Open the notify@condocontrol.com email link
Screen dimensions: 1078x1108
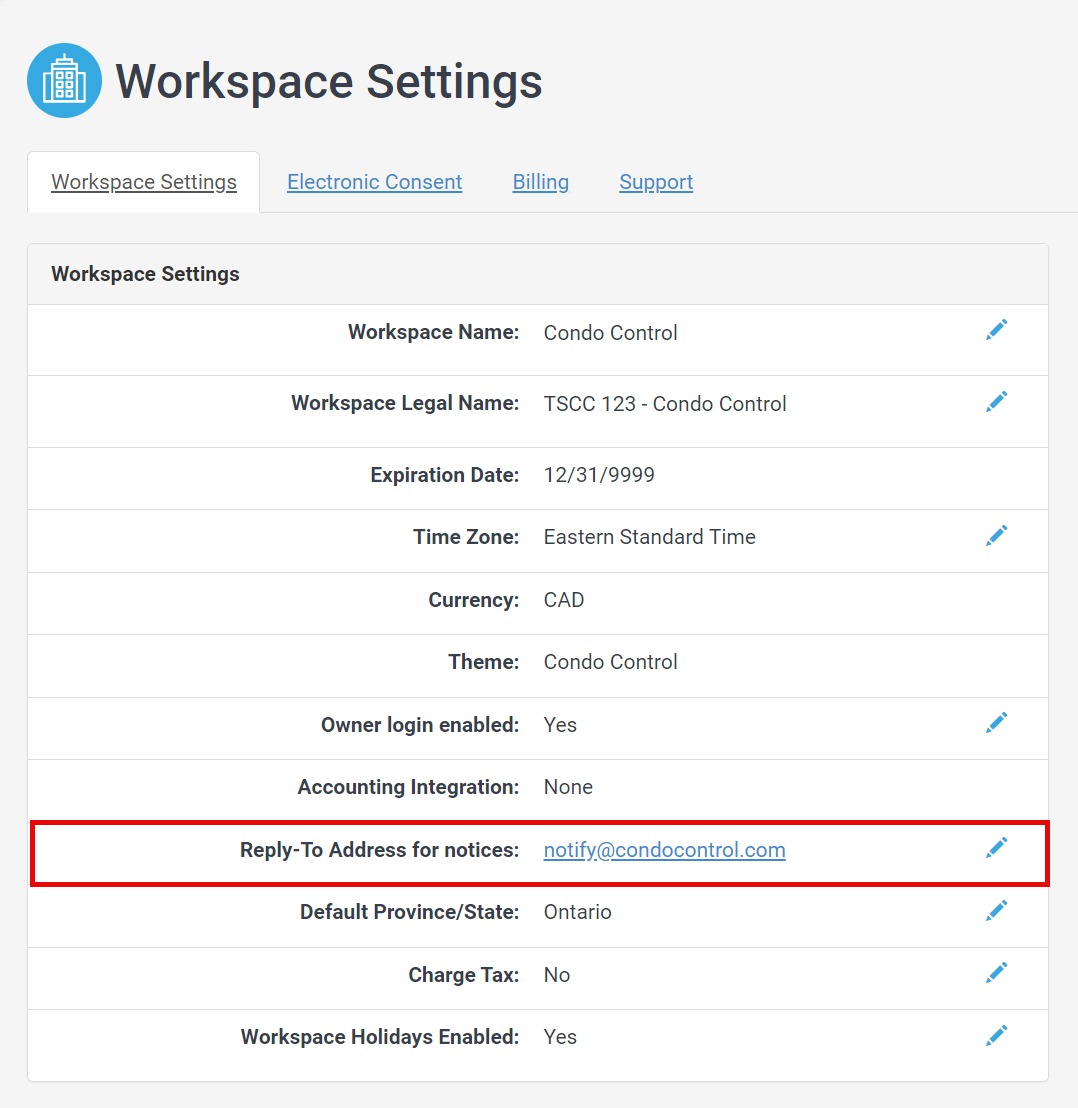tap(664, 850)
